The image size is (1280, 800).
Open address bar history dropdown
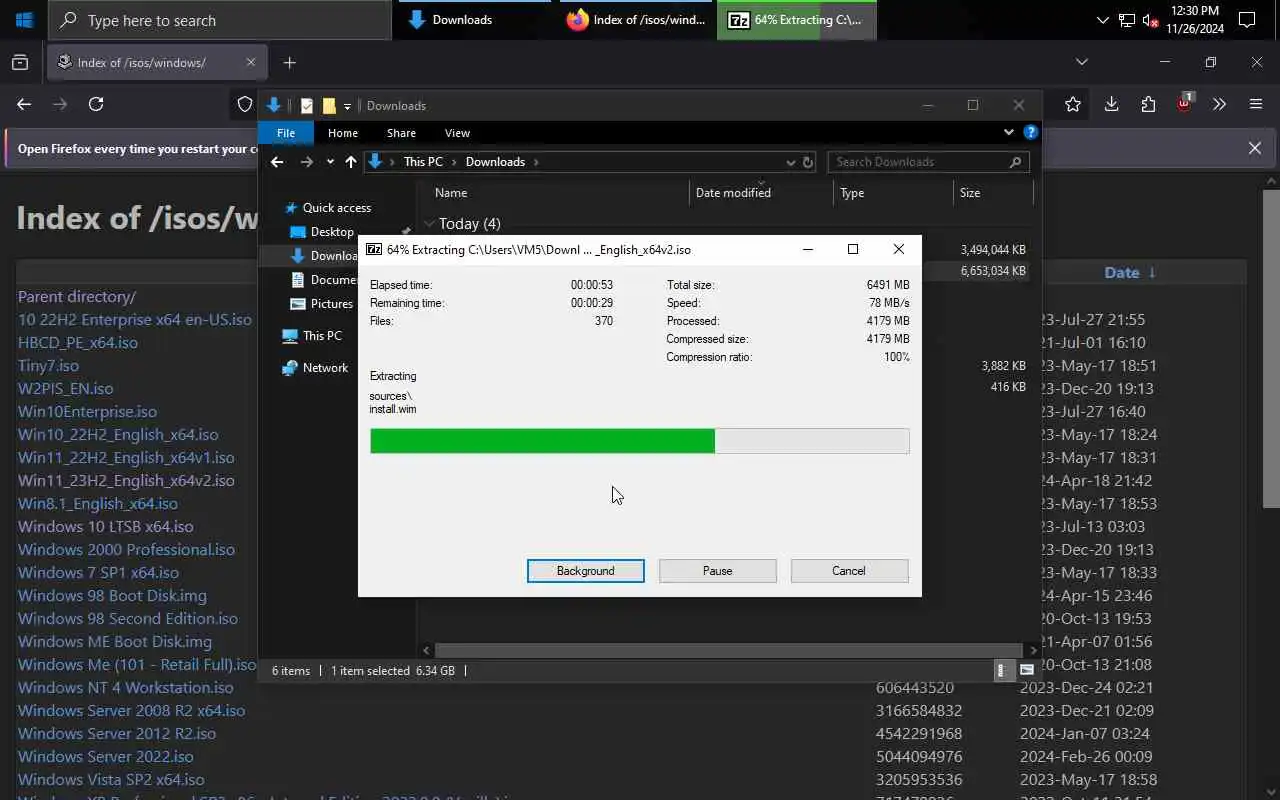click(x=791, y=162)
